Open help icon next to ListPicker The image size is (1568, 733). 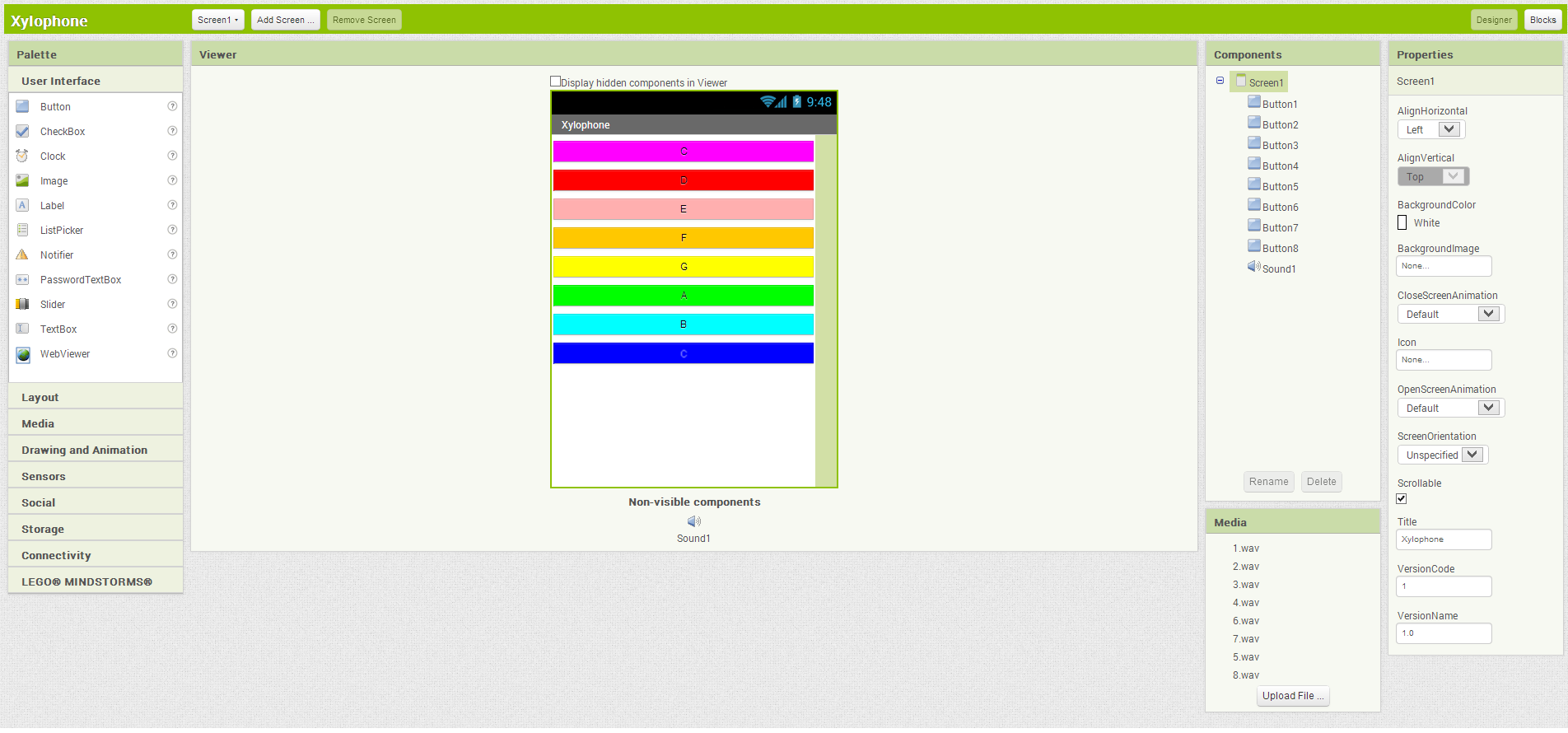point(172,230)
